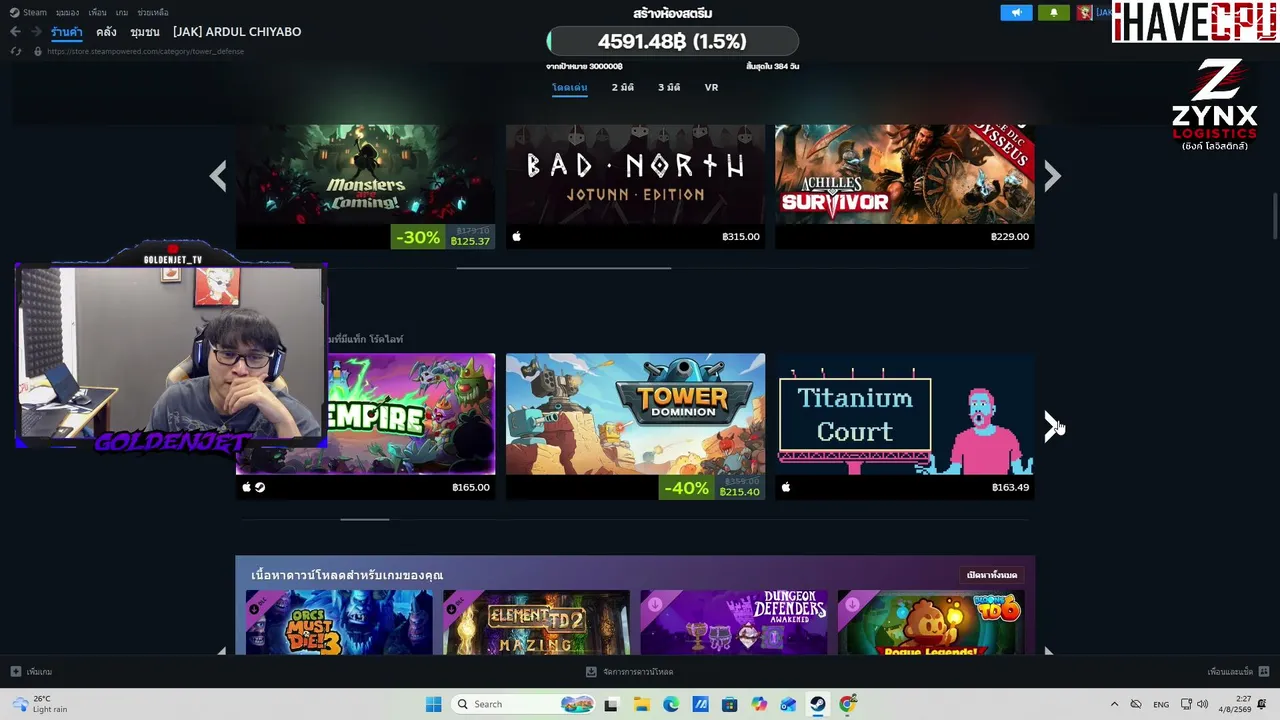Click the store URL address text

click(x=146, y=51)
